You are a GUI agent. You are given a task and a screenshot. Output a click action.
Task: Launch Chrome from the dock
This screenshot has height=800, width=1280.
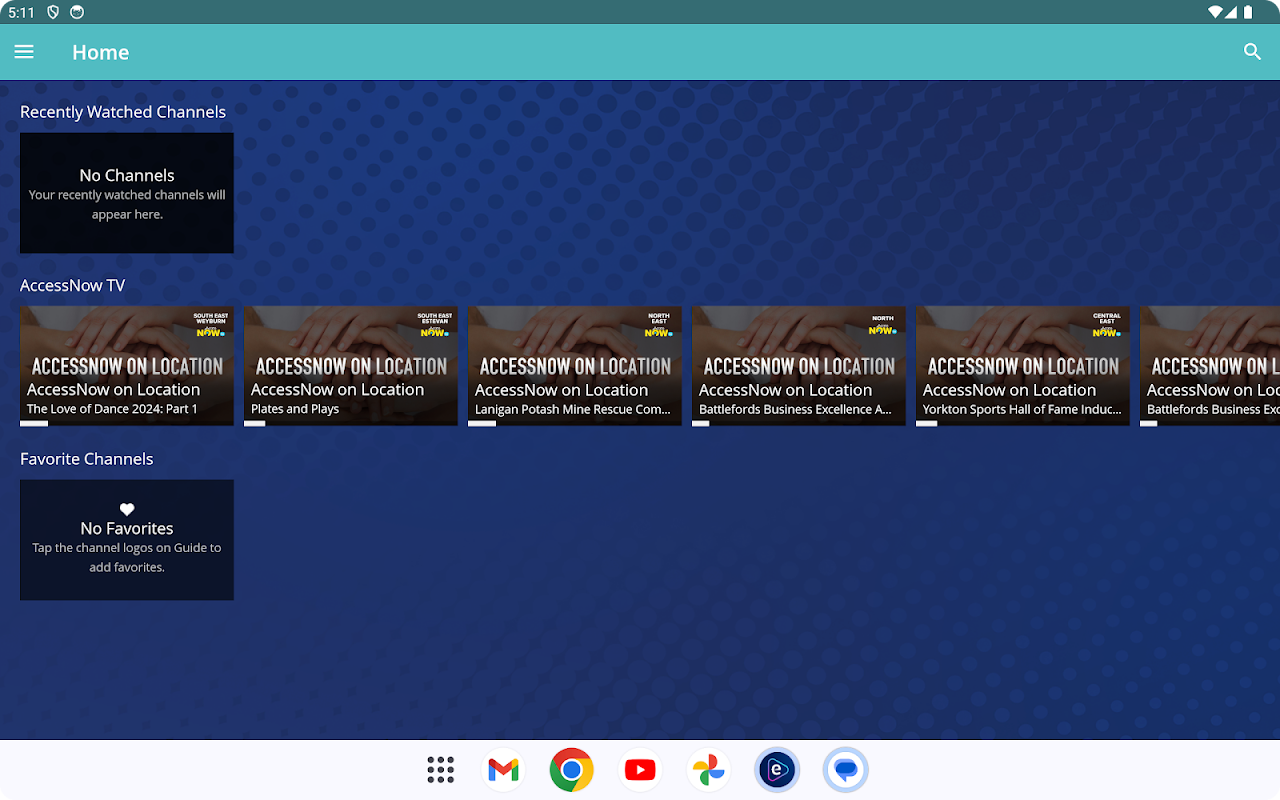coord(572,770)
